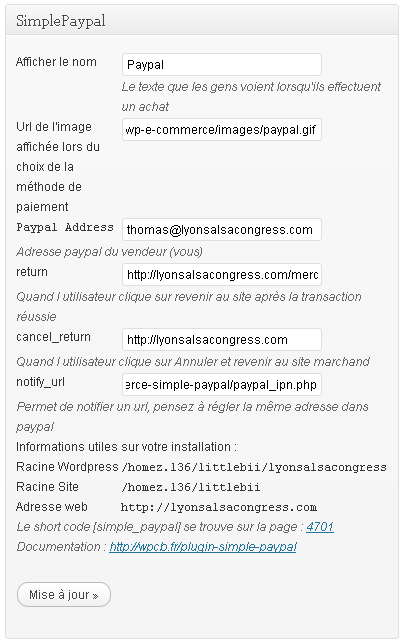The image size is (404, 644).
Task: Click the 'Url de l'image affichée' label
Action: point(58,167)
